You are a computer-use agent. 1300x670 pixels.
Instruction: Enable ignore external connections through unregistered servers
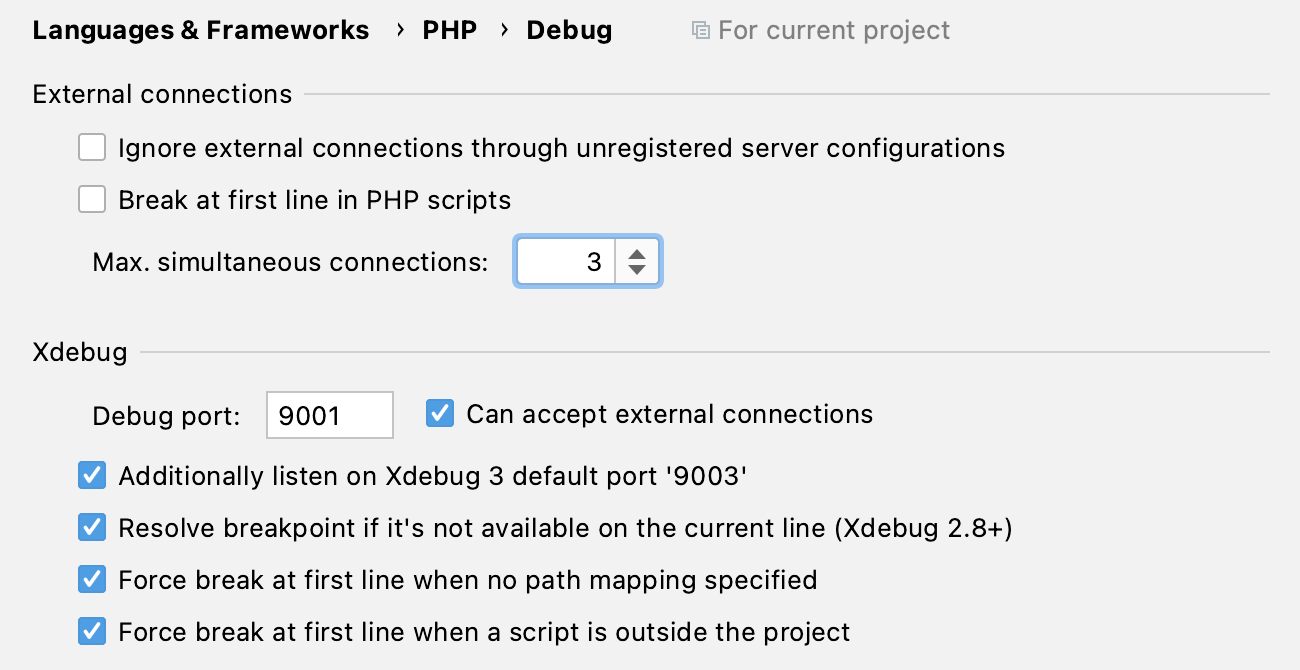[x=91, y=146]
